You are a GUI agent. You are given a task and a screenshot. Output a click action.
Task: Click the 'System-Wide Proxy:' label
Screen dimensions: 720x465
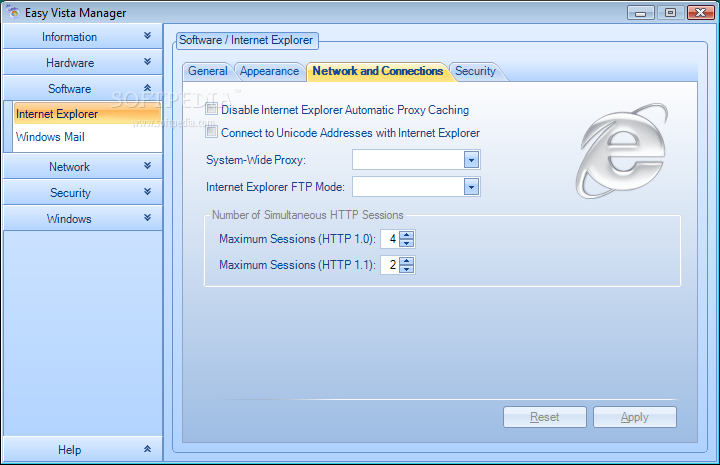click(x=256, y=160)
